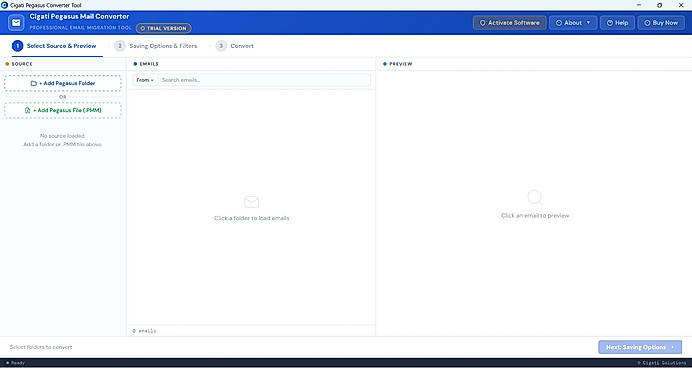Click 'Click an email to preview' text

pyautogui.click(x=535, y=216)
